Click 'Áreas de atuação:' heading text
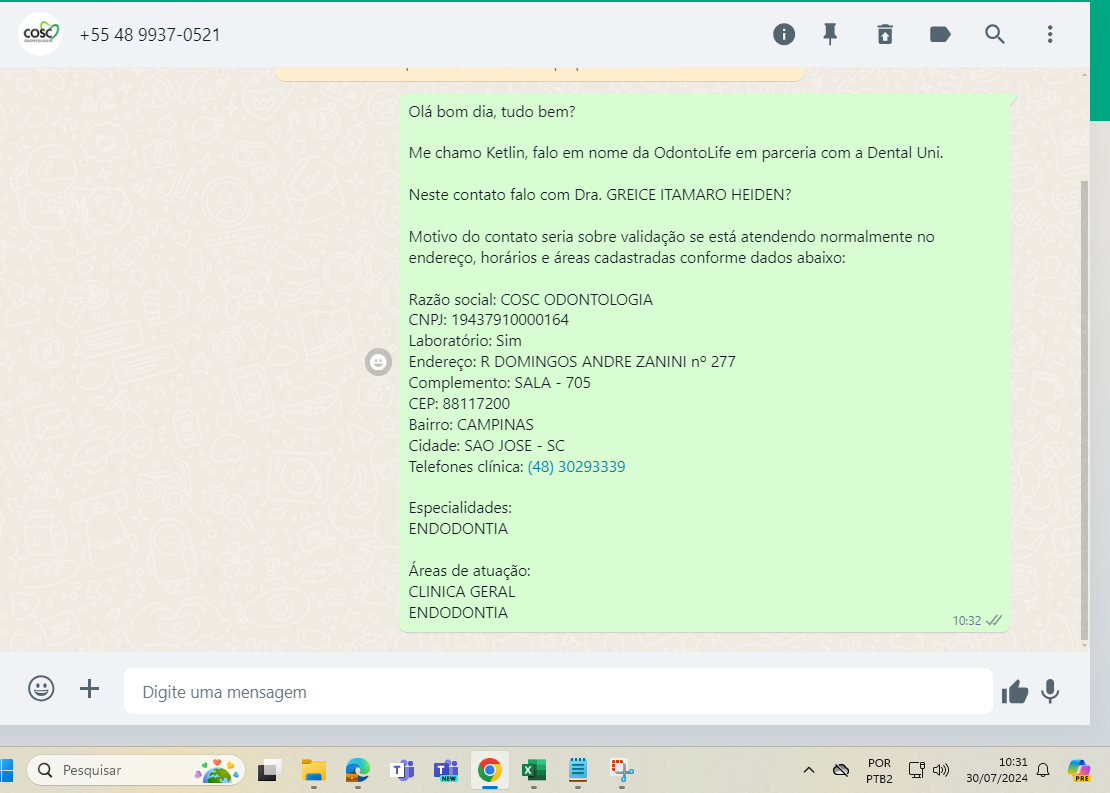The width and height of the screenshot is (1110, 793). pos(469,571)
